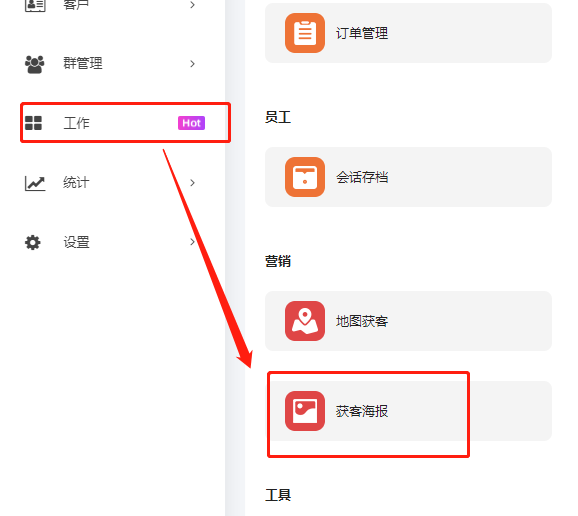Open the 订单管理 text link
Image resolution: width=578 pixels, height=516 pixels.
tap(362, 33)
